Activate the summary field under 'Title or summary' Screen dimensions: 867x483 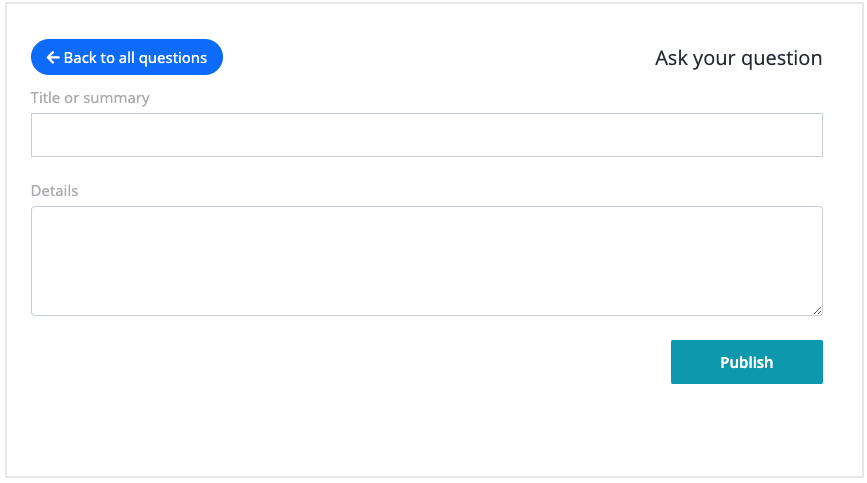[x=427, y=135]
